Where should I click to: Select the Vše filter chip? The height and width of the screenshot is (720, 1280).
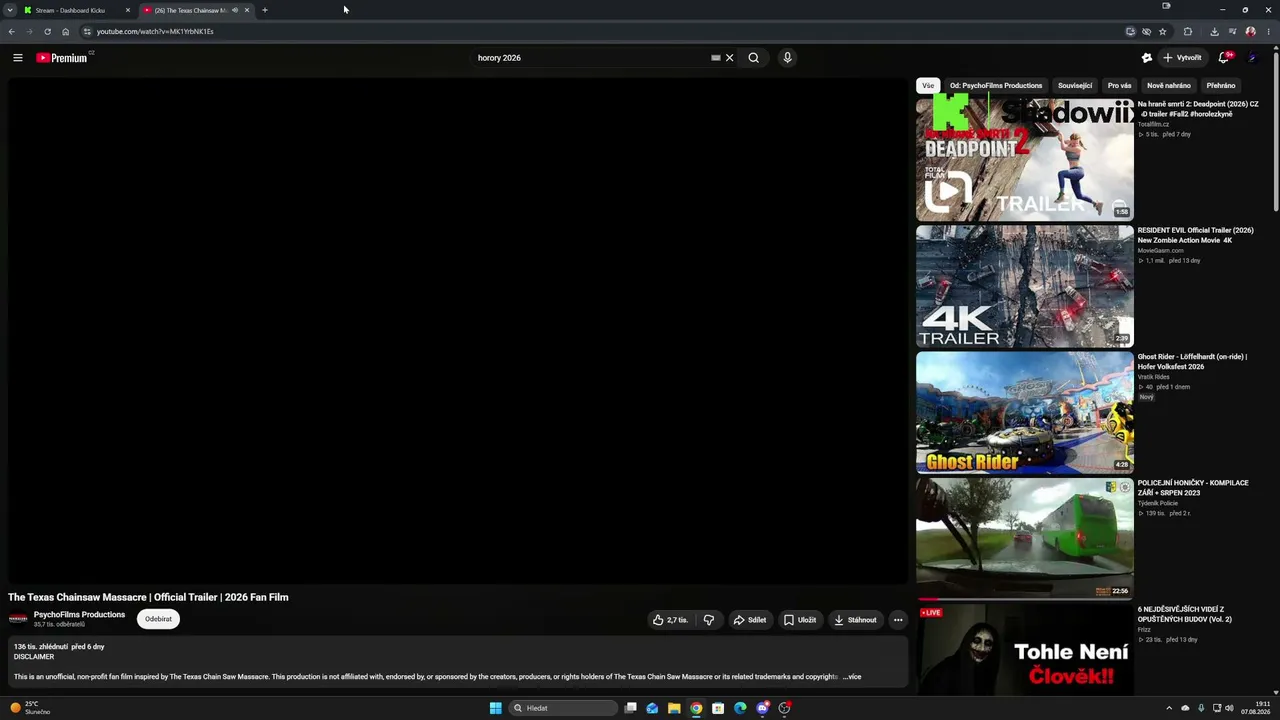click(x=928, y=85)
